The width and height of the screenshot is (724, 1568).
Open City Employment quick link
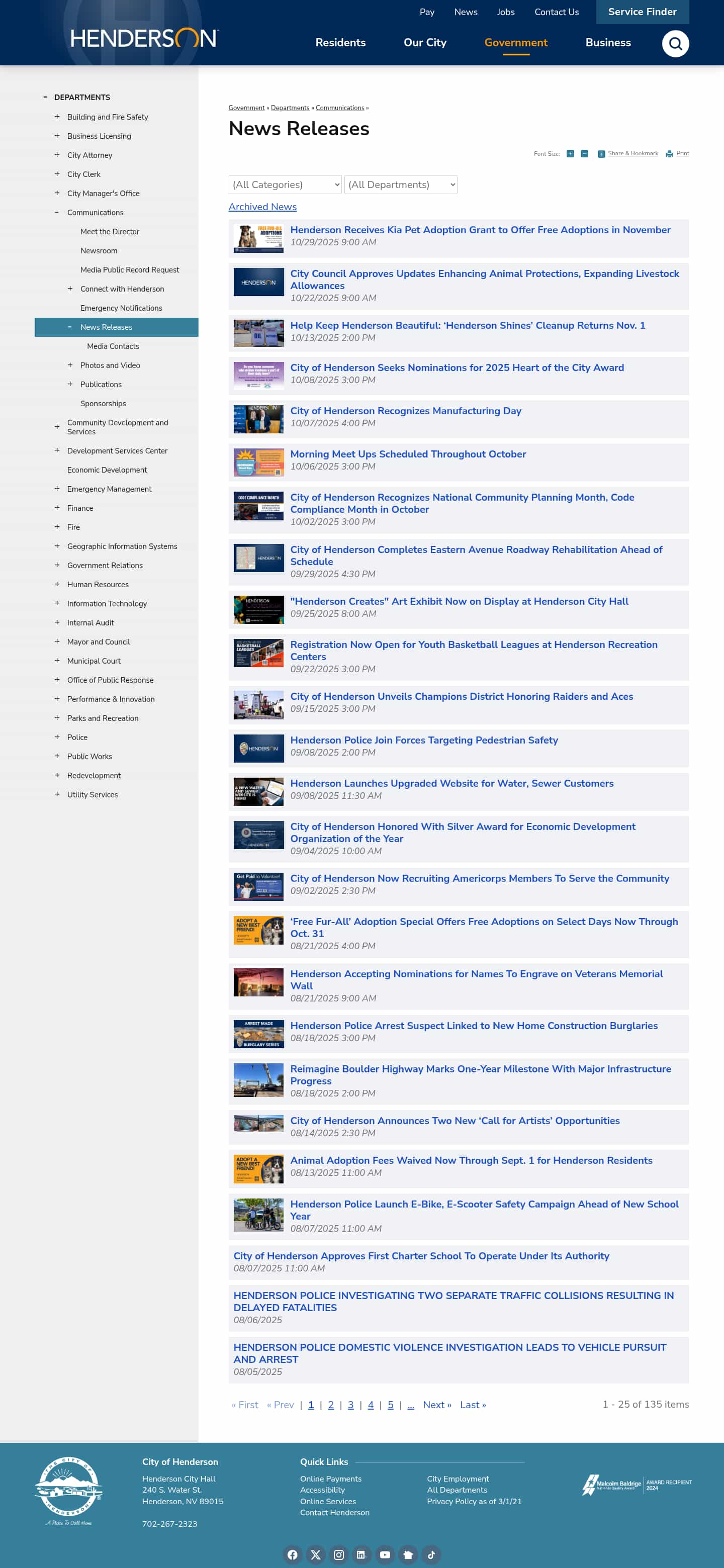coord(458,1479)
